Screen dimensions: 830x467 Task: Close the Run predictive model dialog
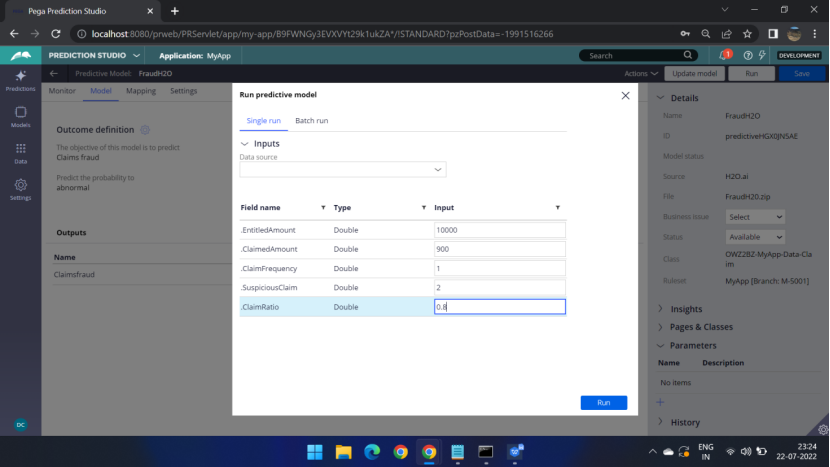click(625, 95)
